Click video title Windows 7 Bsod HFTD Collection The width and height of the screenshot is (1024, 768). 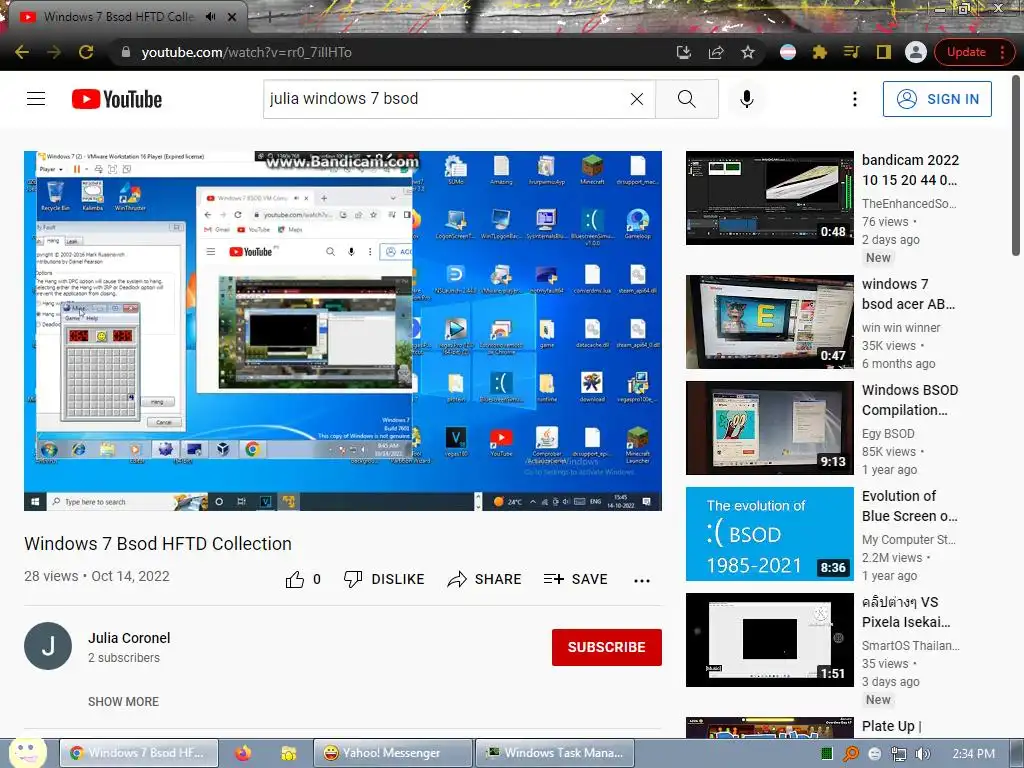pyautogui.click(x=158, y=543)
